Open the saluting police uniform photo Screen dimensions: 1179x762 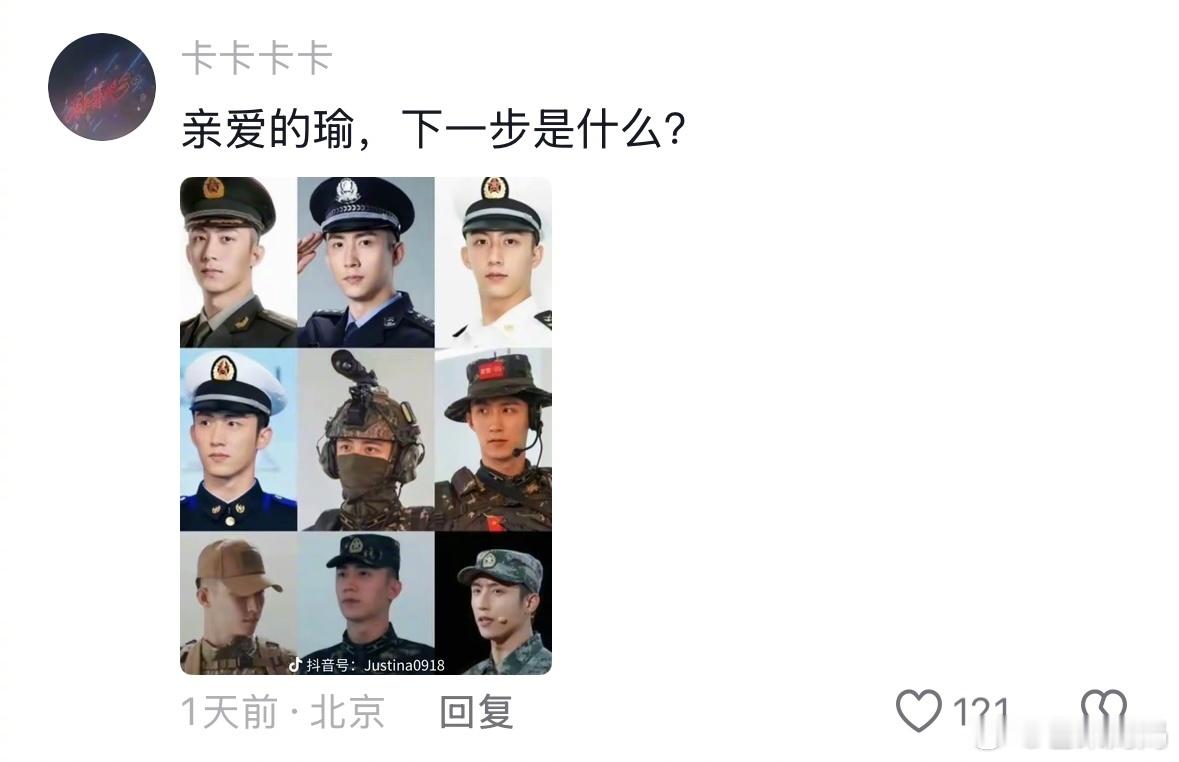[366, 262]
